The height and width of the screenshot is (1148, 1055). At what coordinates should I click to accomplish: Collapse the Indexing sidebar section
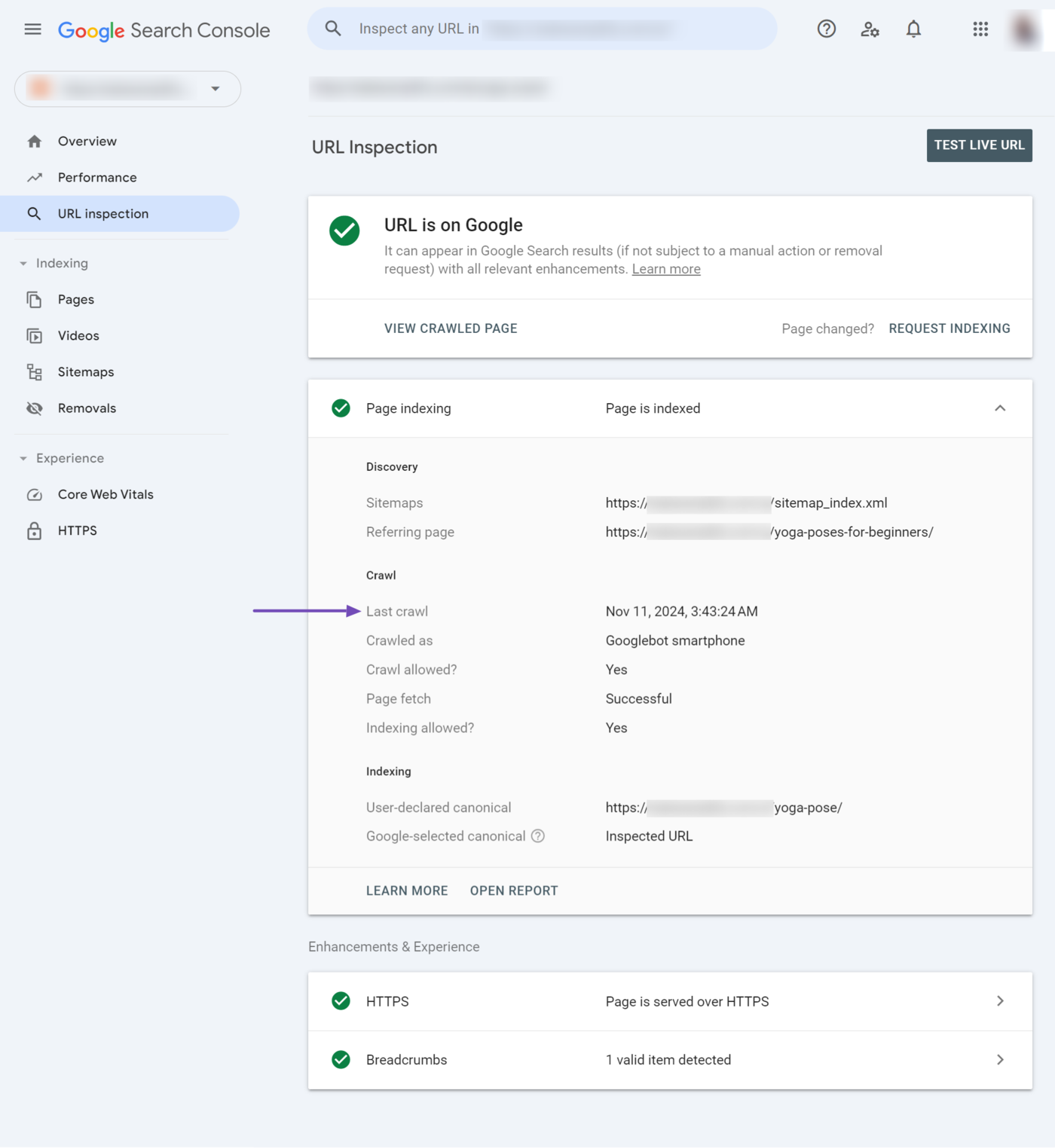point(23,264)
